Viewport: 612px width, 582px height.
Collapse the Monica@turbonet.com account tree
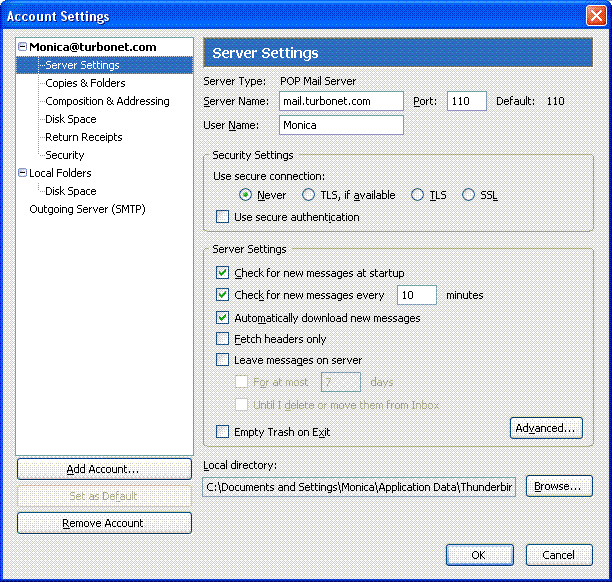tap(23, 47)
